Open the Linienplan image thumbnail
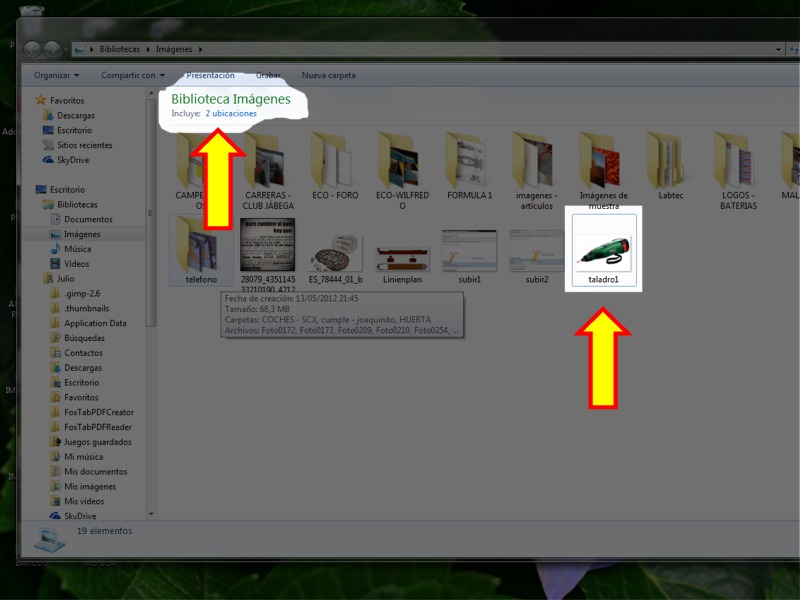Screen dimensions: 800x600 (402, 256)
